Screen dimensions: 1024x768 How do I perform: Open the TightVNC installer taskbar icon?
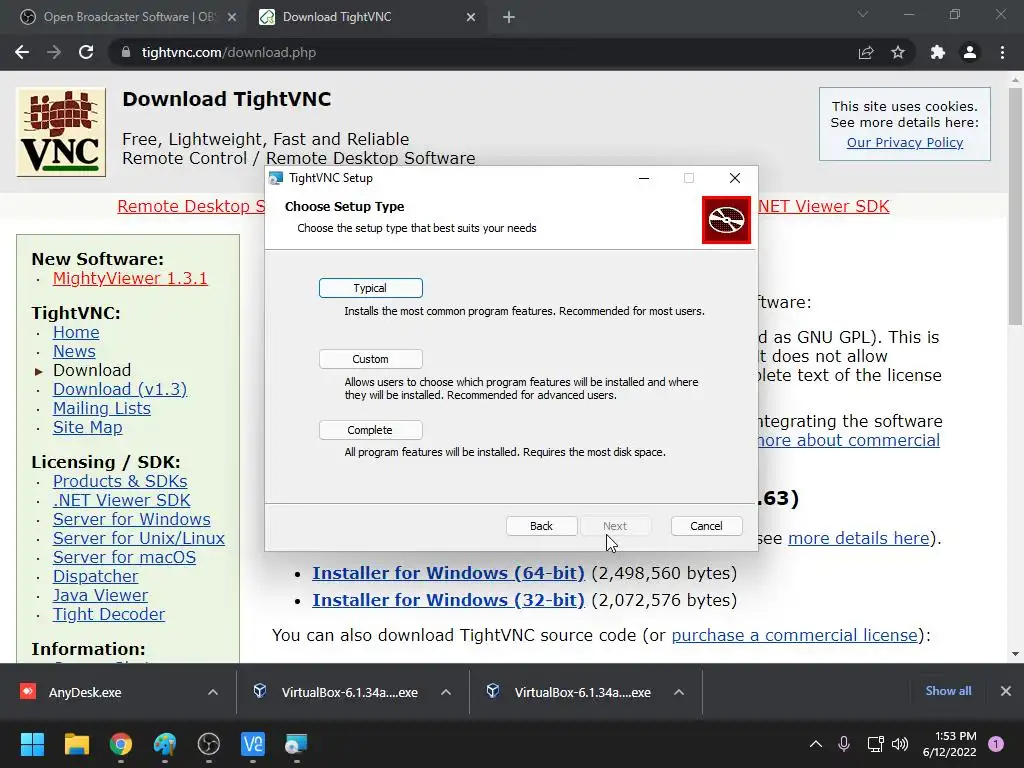click(296, 744)
